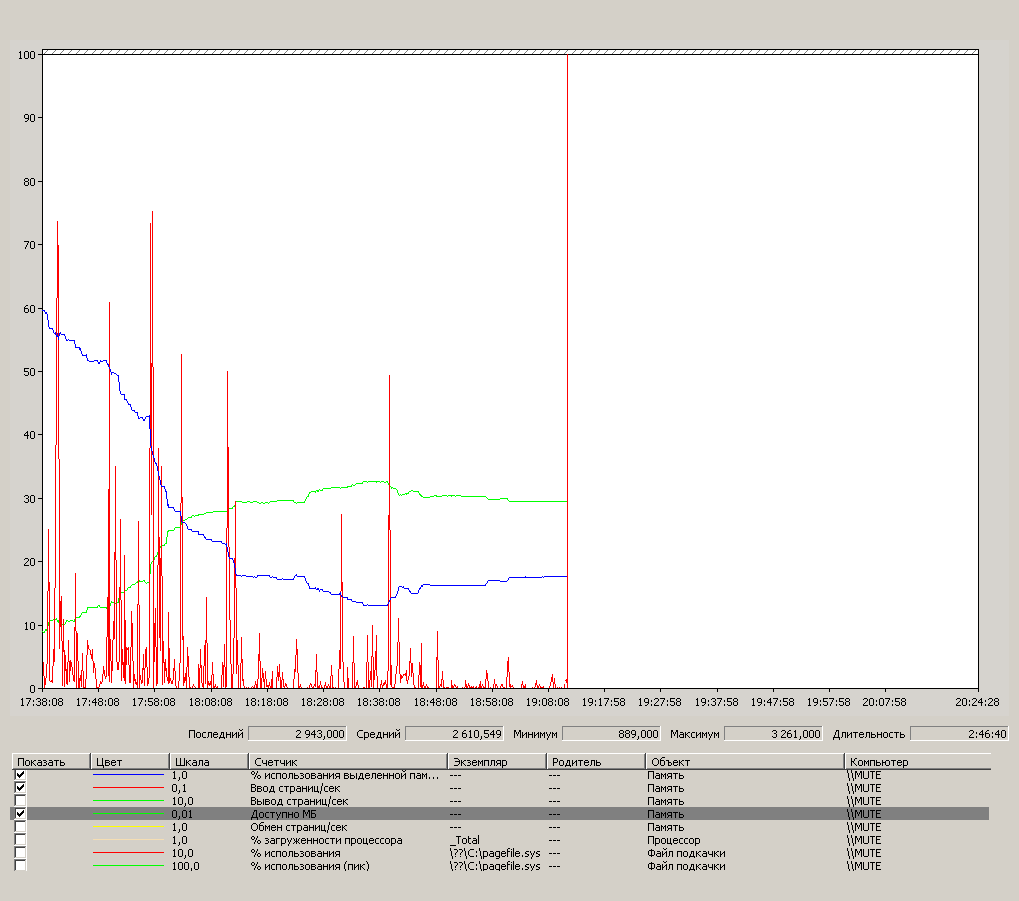Hide the 'Ввод страниц/сек' counter via its checkbox
The height and width of the screenshot is (901, 1019).
(20, 788)
